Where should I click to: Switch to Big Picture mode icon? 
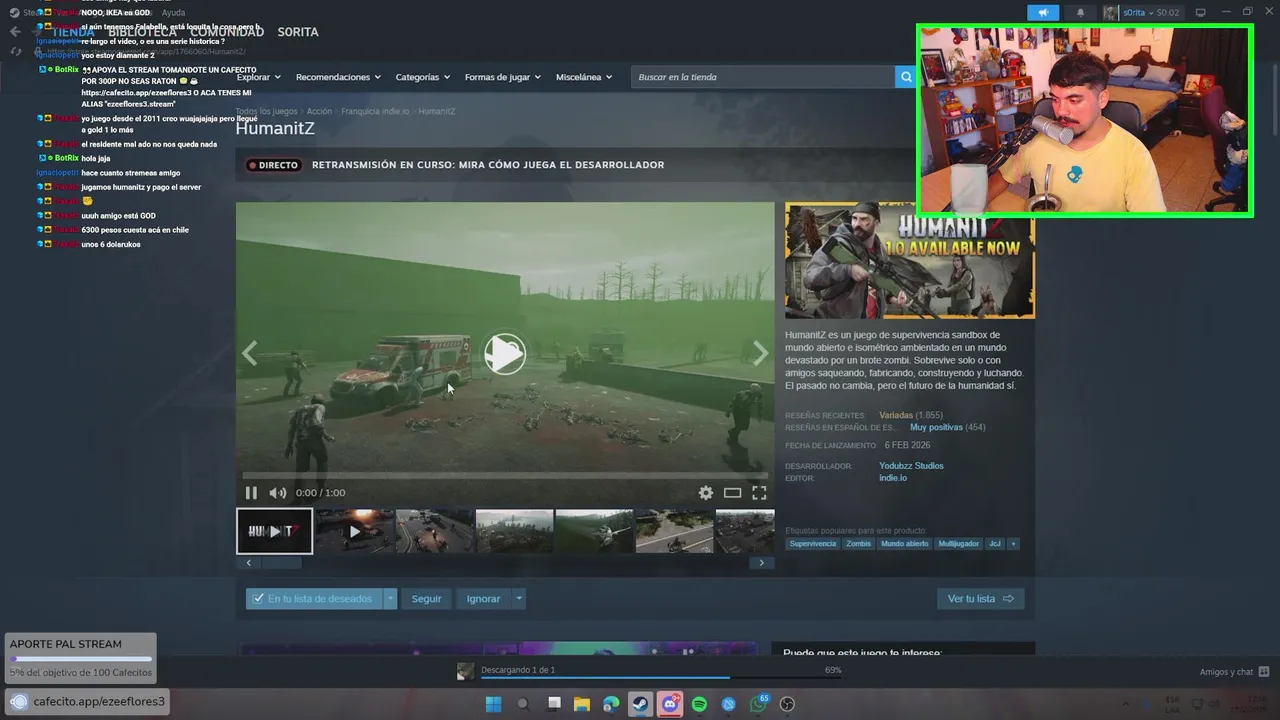coord(1201,13)
